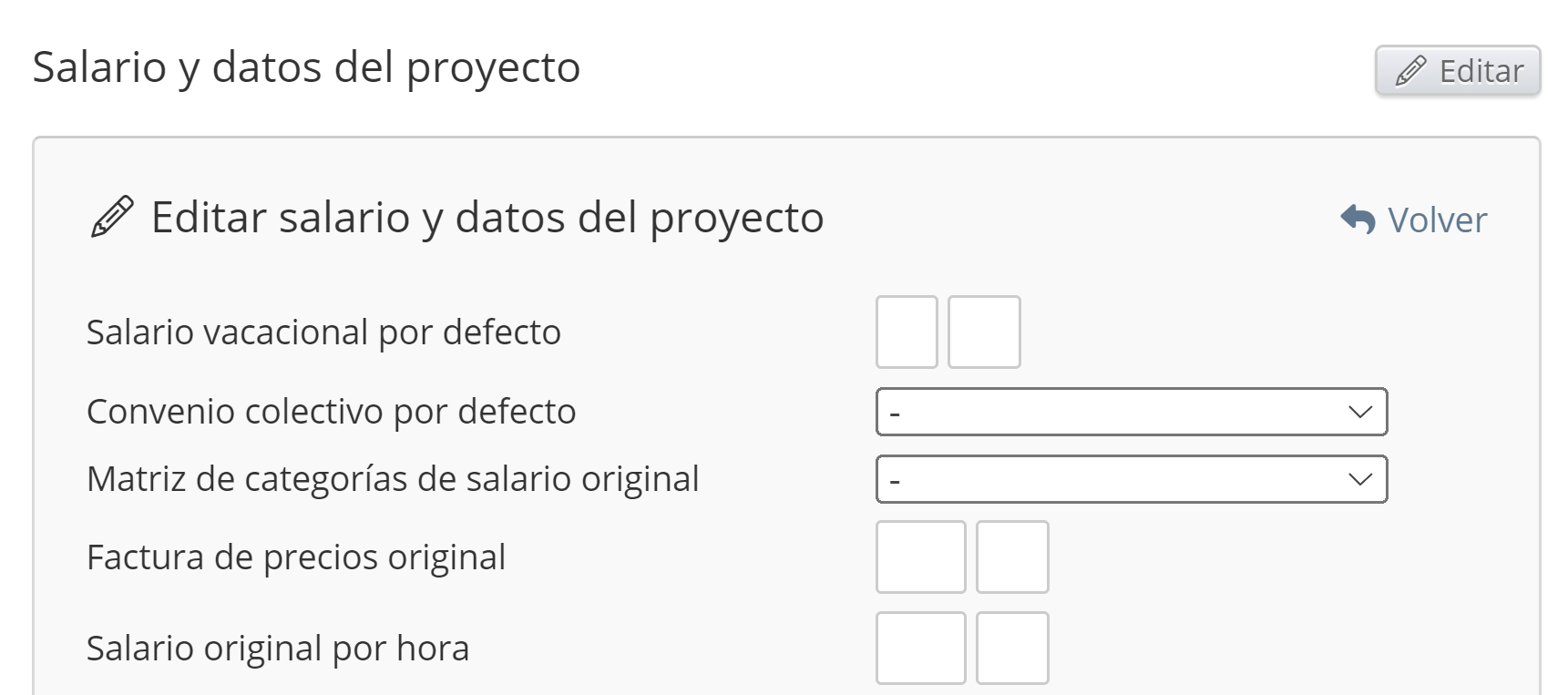Open the Convenio colectivo por defecto dropdown
1568x695 pixels.
pyautogui.click(x=1131, y=412)
